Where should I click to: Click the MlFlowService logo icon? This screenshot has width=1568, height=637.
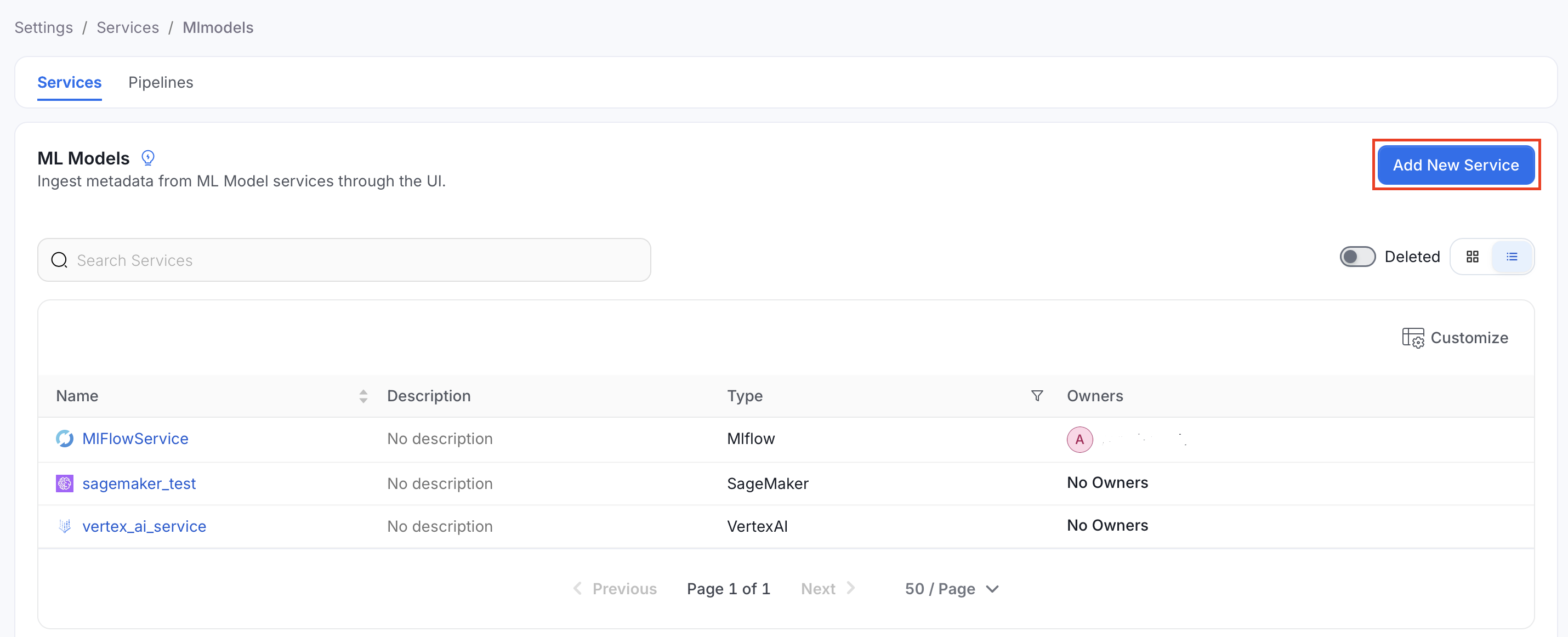(x=65, y=439)
